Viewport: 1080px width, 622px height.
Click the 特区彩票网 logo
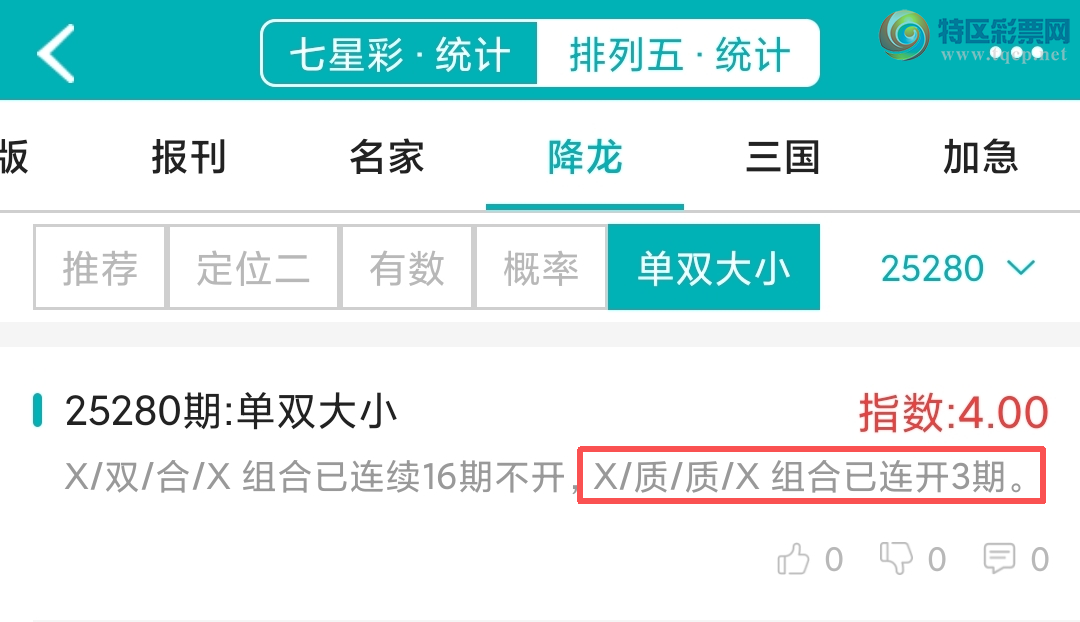click(x=975, y=37)
